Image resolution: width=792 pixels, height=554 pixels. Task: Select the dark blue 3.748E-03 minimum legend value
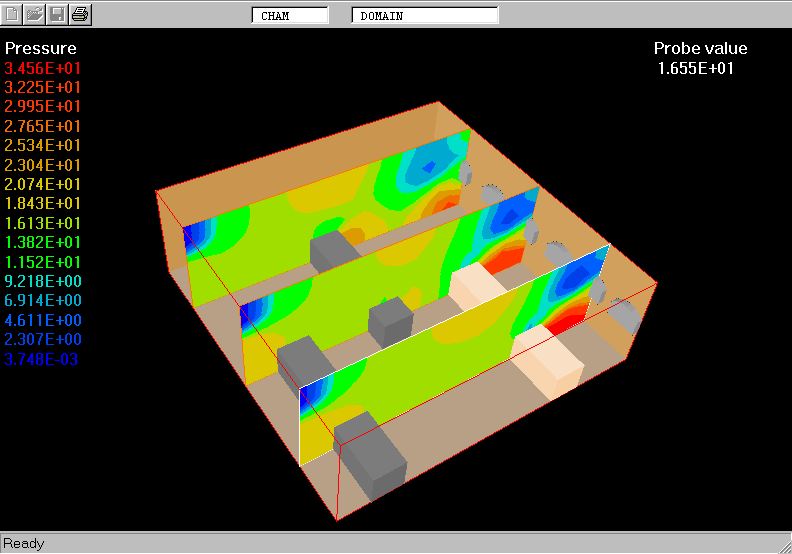(x=42, y=359)
